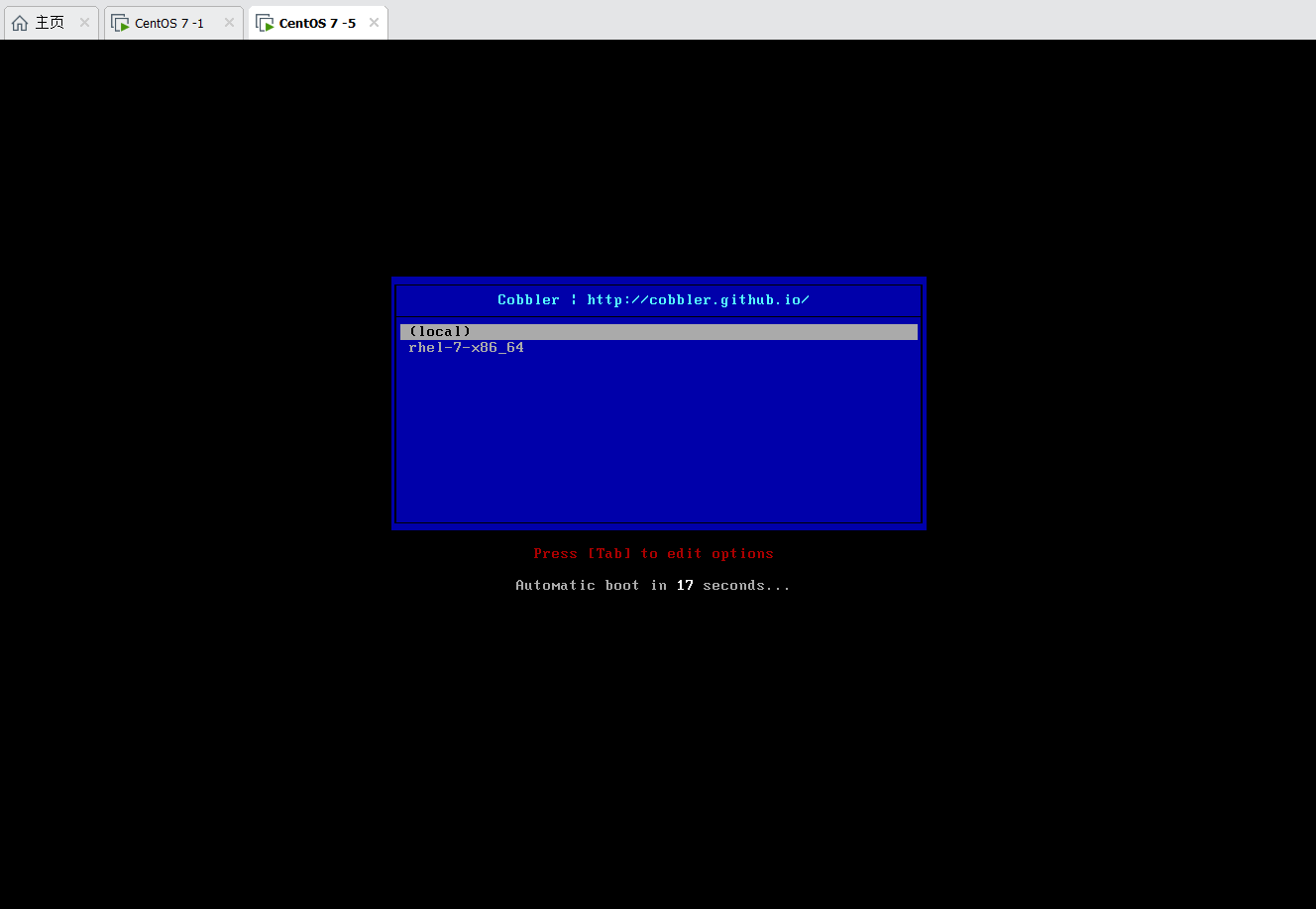
Task: Select the CentOS 7 -5 tab
Action: pos(317,23)
